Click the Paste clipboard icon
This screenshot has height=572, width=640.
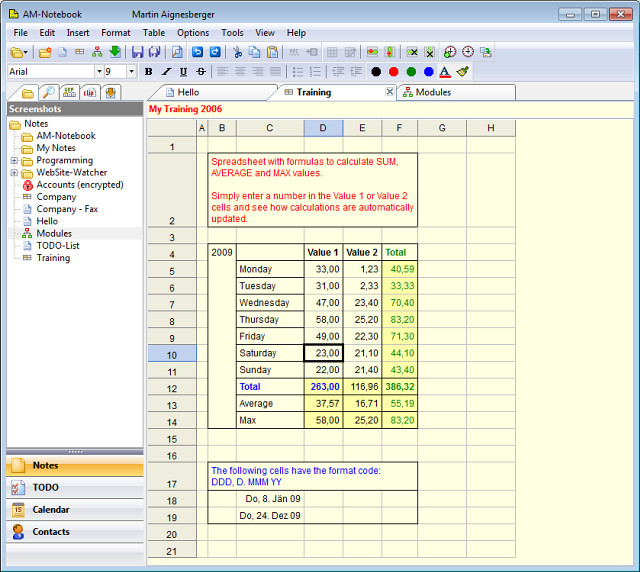[272, 52]
